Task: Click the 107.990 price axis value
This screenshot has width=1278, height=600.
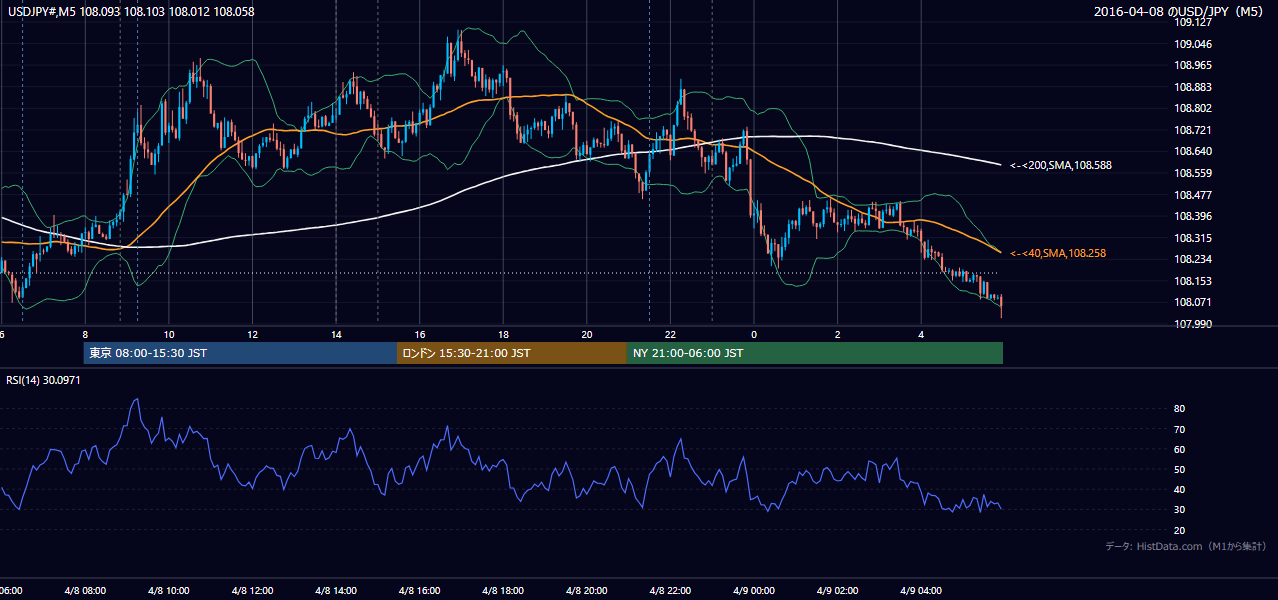Action: (1194, 324)
